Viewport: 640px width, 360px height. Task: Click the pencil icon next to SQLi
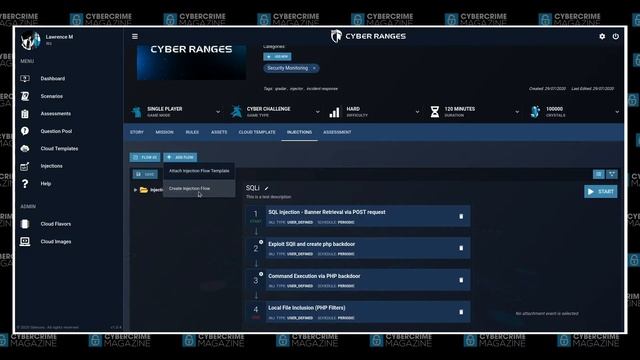tap(267, 188)
